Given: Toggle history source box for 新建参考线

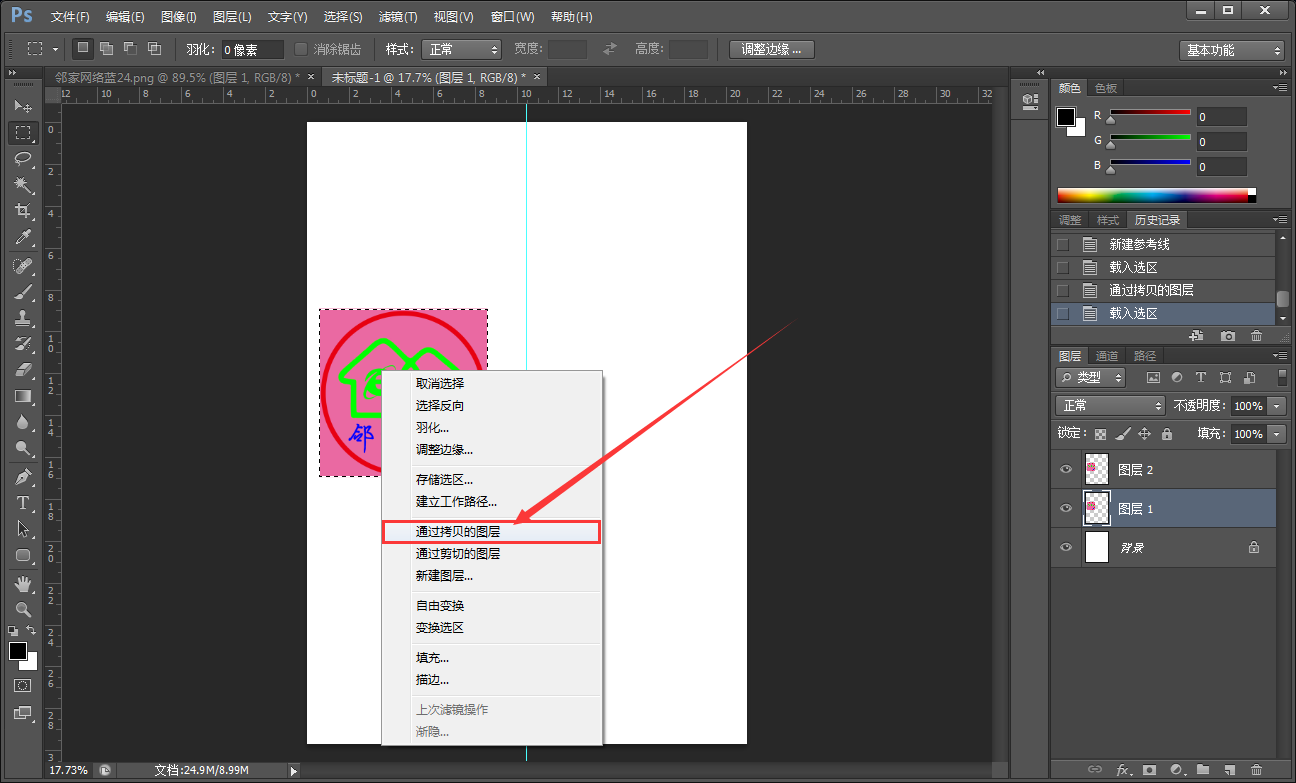Looking at the screenshot, I should 1062,244.
